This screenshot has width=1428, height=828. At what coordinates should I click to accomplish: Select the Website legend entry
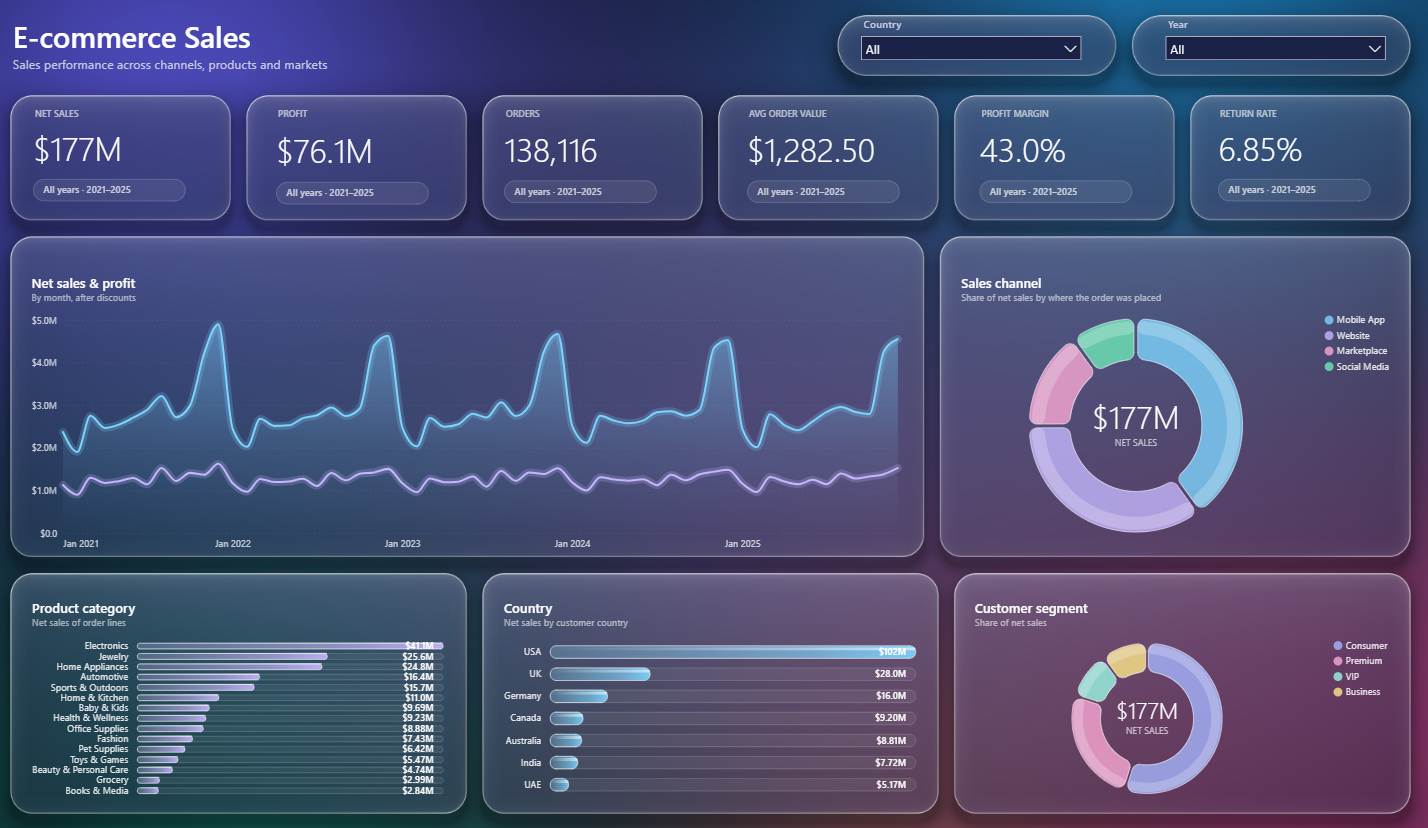(1346, 336)
